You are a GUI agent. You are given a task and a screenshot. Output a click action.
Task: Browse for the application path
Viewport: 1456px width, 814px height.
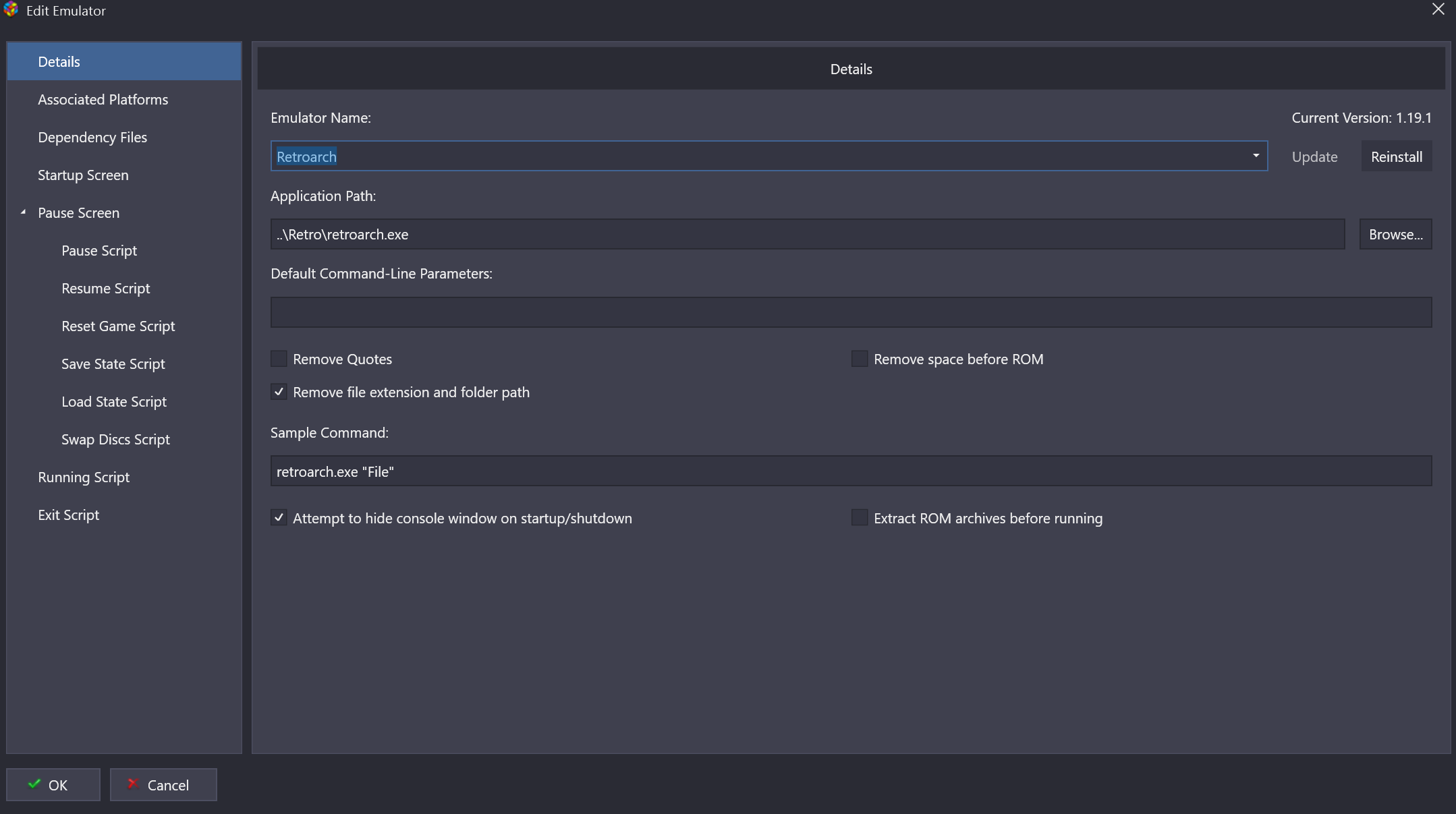pyautogui.click(x=1395, y=234)
